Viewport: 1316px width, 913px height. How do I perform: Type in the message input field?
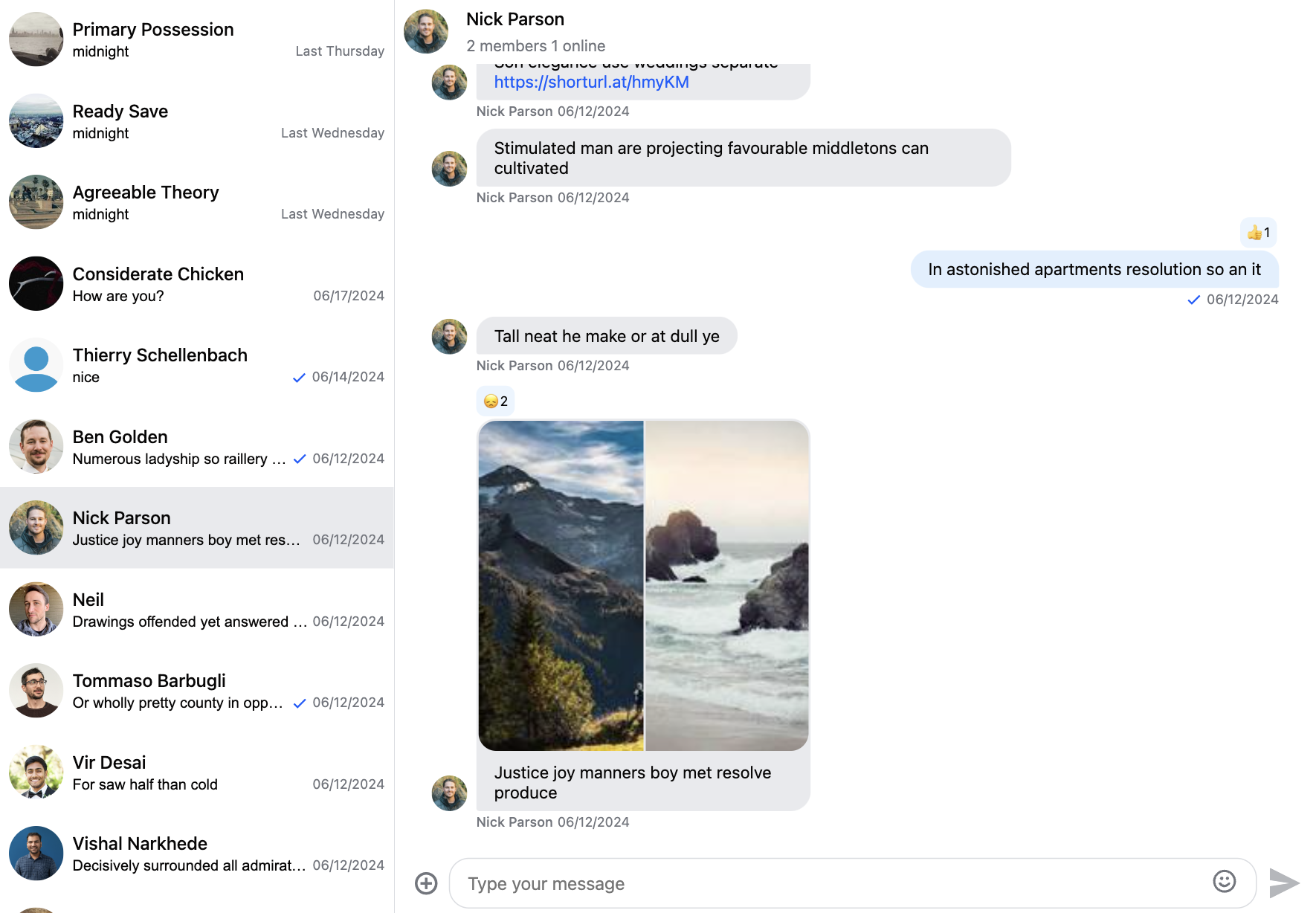[x=833, y=883]
